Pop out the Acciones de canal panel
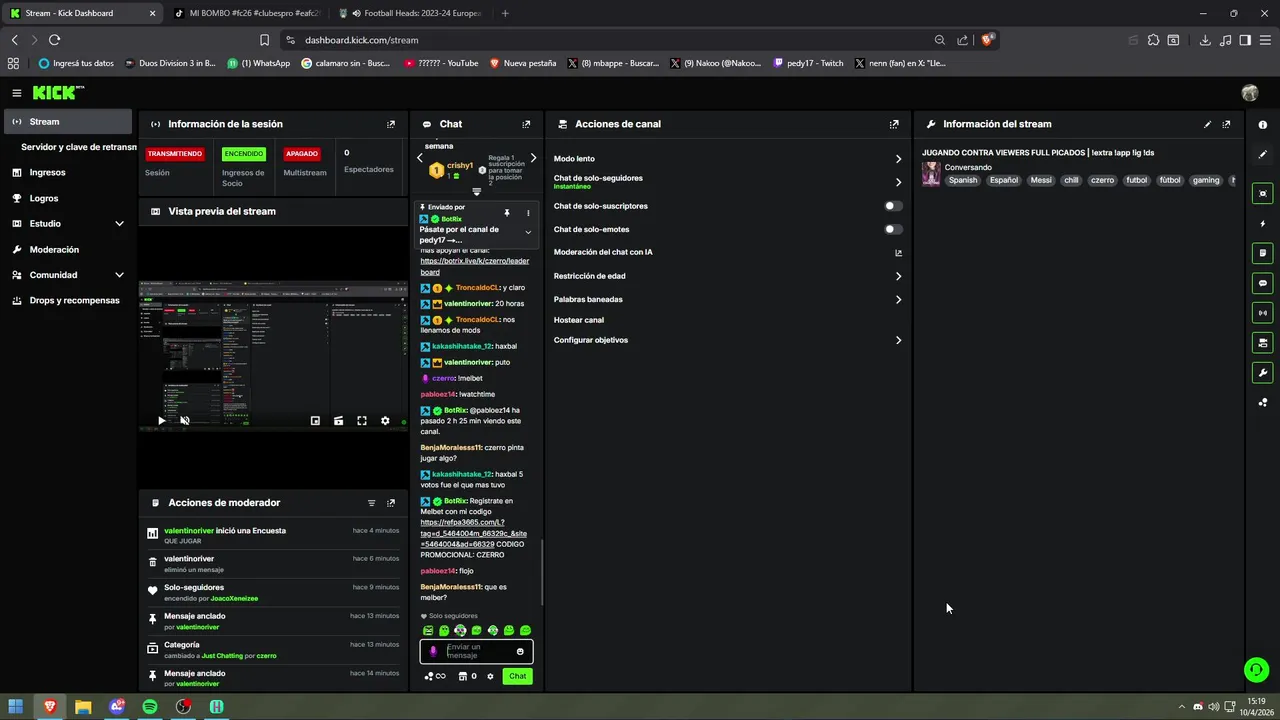Image resolution: width=1280 pixels, height=720 pixels. pos(894,124)
